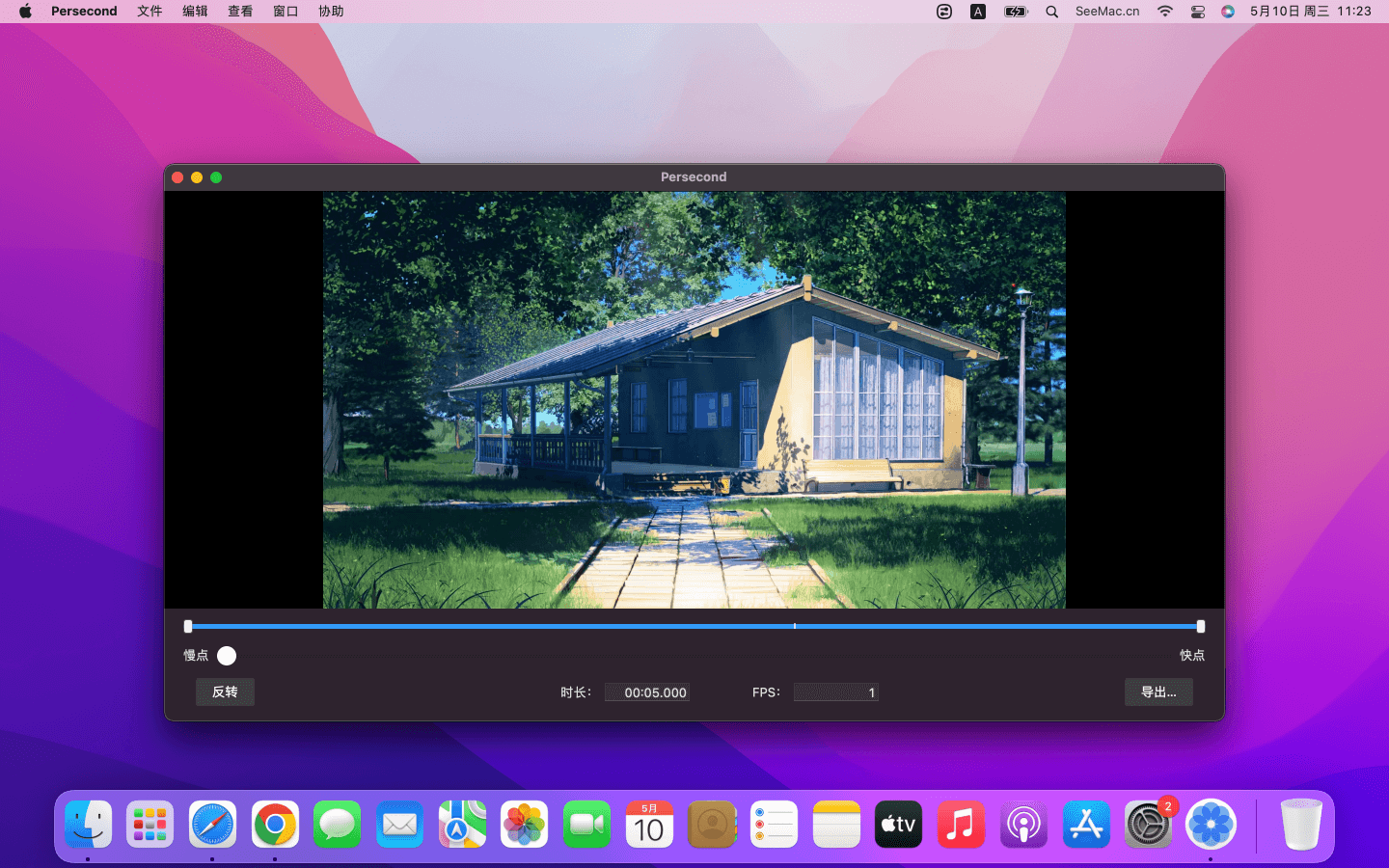The image size is (1389, 868).
Task: Open the 窗口 menu
Action: point(286,12)
